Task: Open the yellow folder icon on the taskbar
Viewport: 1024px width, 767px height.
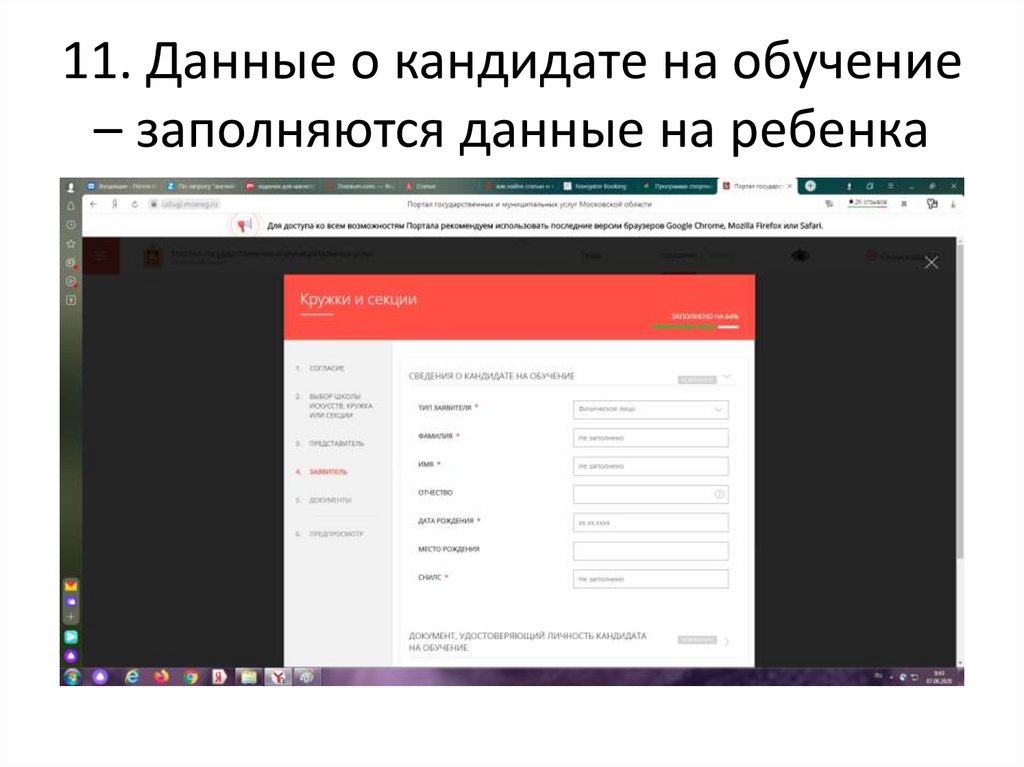Action: pyautogui.click(x=247, y=676)
